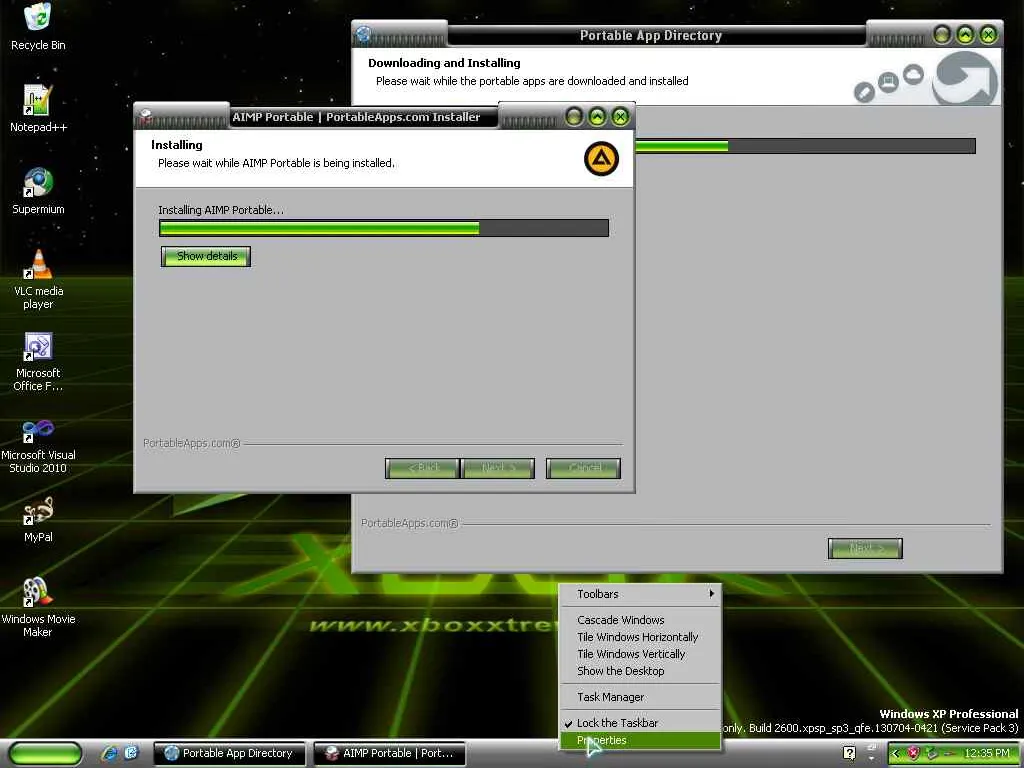The image size is (1024, 768).
Task: Click the 12:35 PM taskbar clock
Action: click(x=987, y=753)
